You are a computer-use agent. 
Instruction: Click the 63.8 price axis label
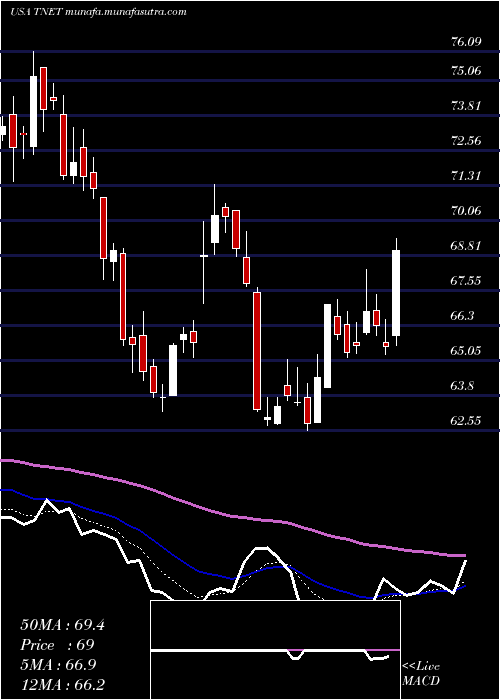(x=462, y=386)
